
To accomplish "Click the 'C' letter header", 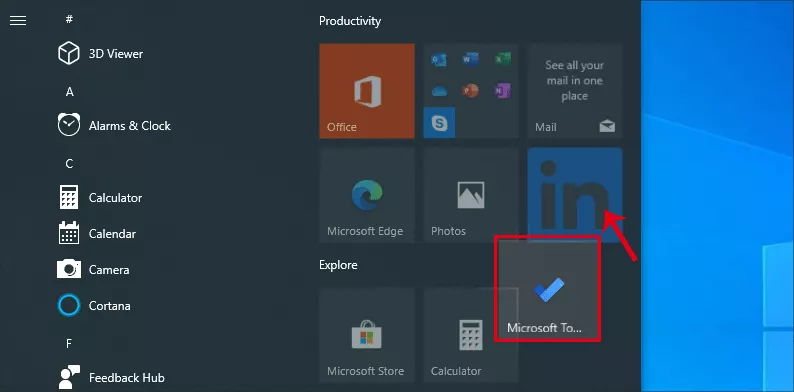I will (x=69, y=164).
